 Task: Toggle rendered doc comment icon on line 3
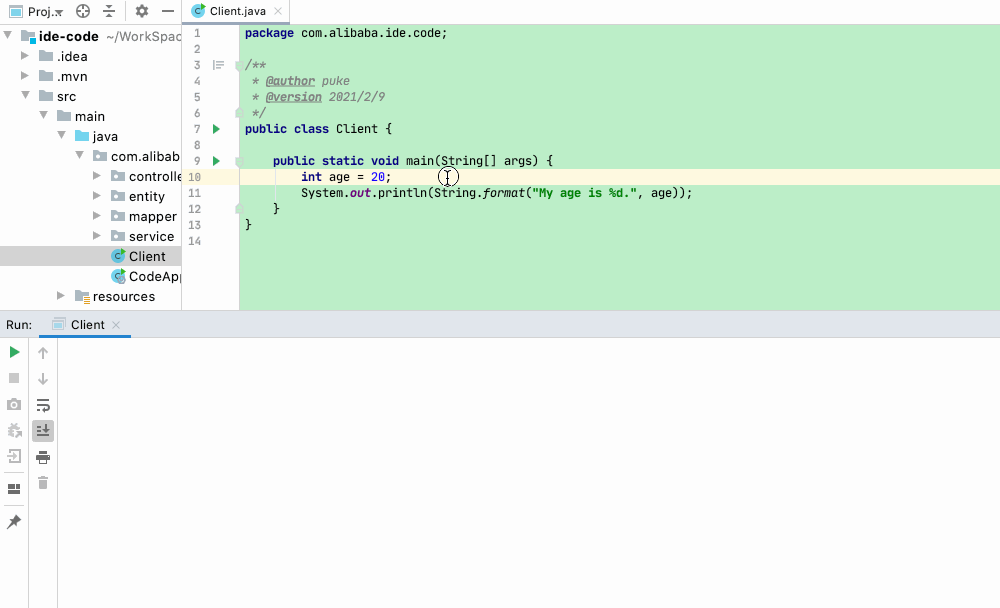[218, 65]
